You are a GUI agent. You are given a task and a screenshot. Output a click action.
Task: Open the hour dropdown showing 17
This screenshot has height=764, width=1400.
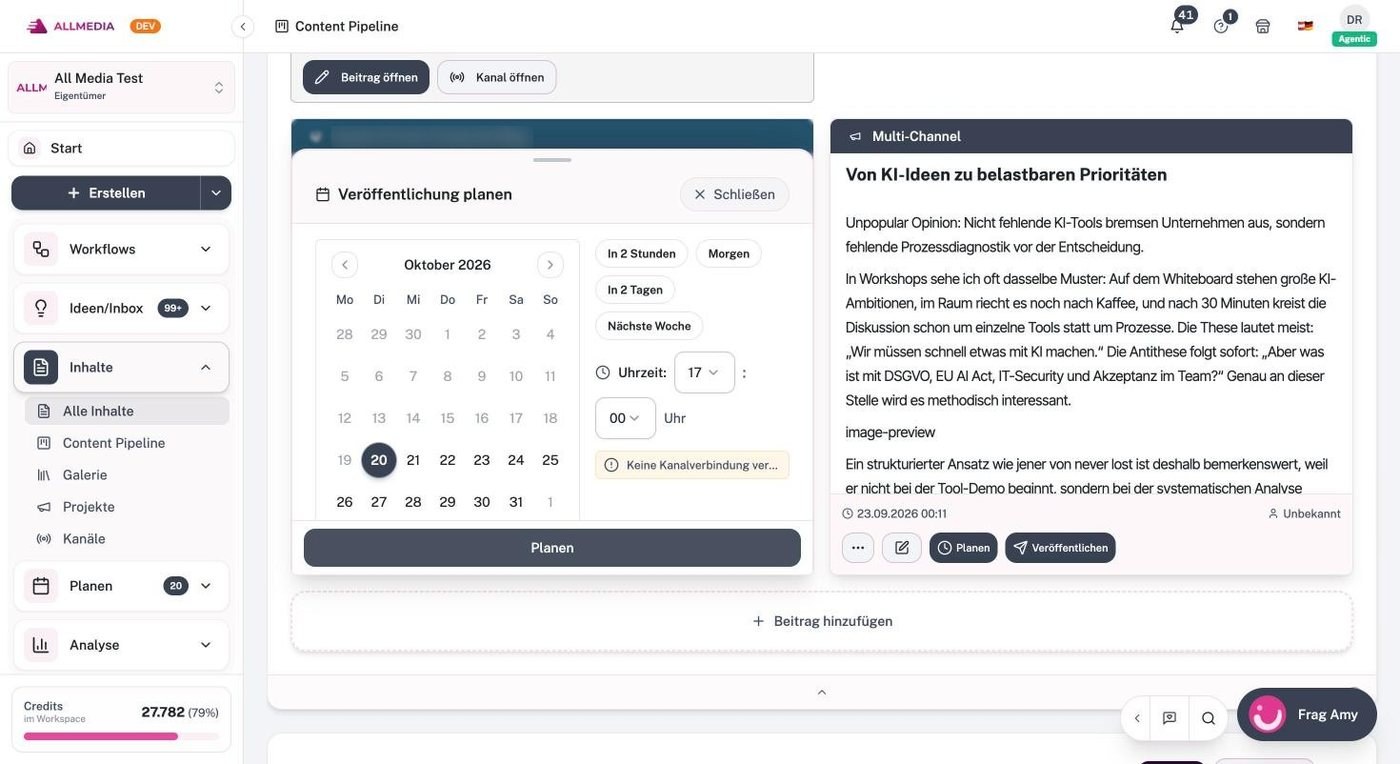(705, 372)
